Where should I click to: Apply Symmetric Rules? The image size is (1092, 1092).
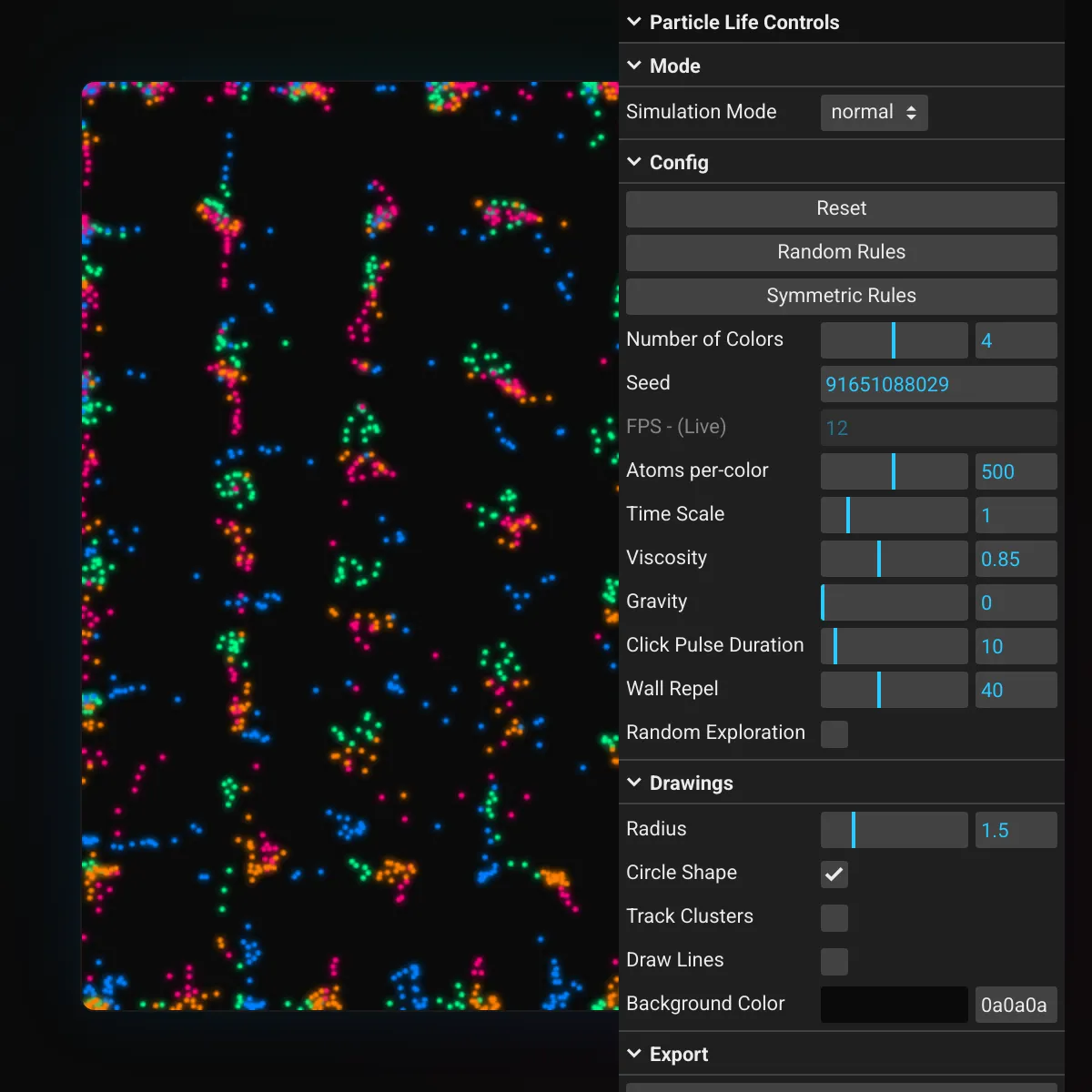tap(841, 296)
